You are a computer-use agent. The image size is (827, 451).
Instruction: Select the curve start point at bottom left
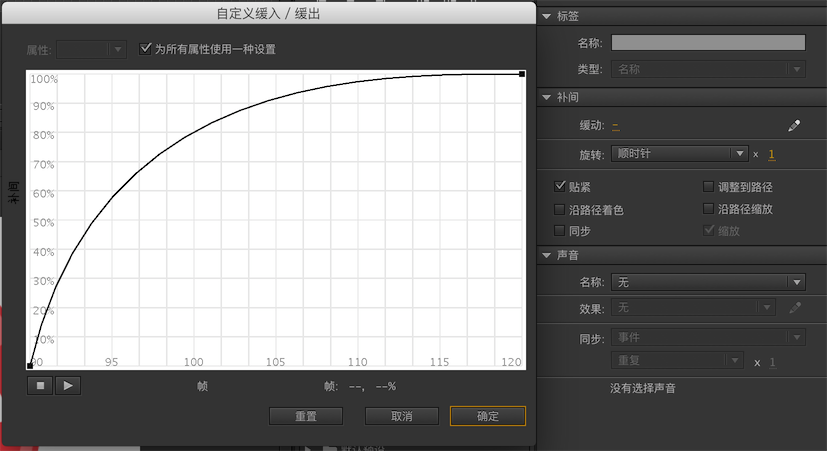[x=29, y=366]
